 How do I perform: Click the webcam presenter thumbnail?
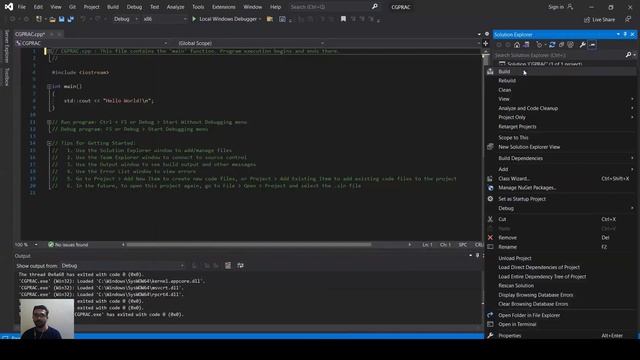(47, 319)
